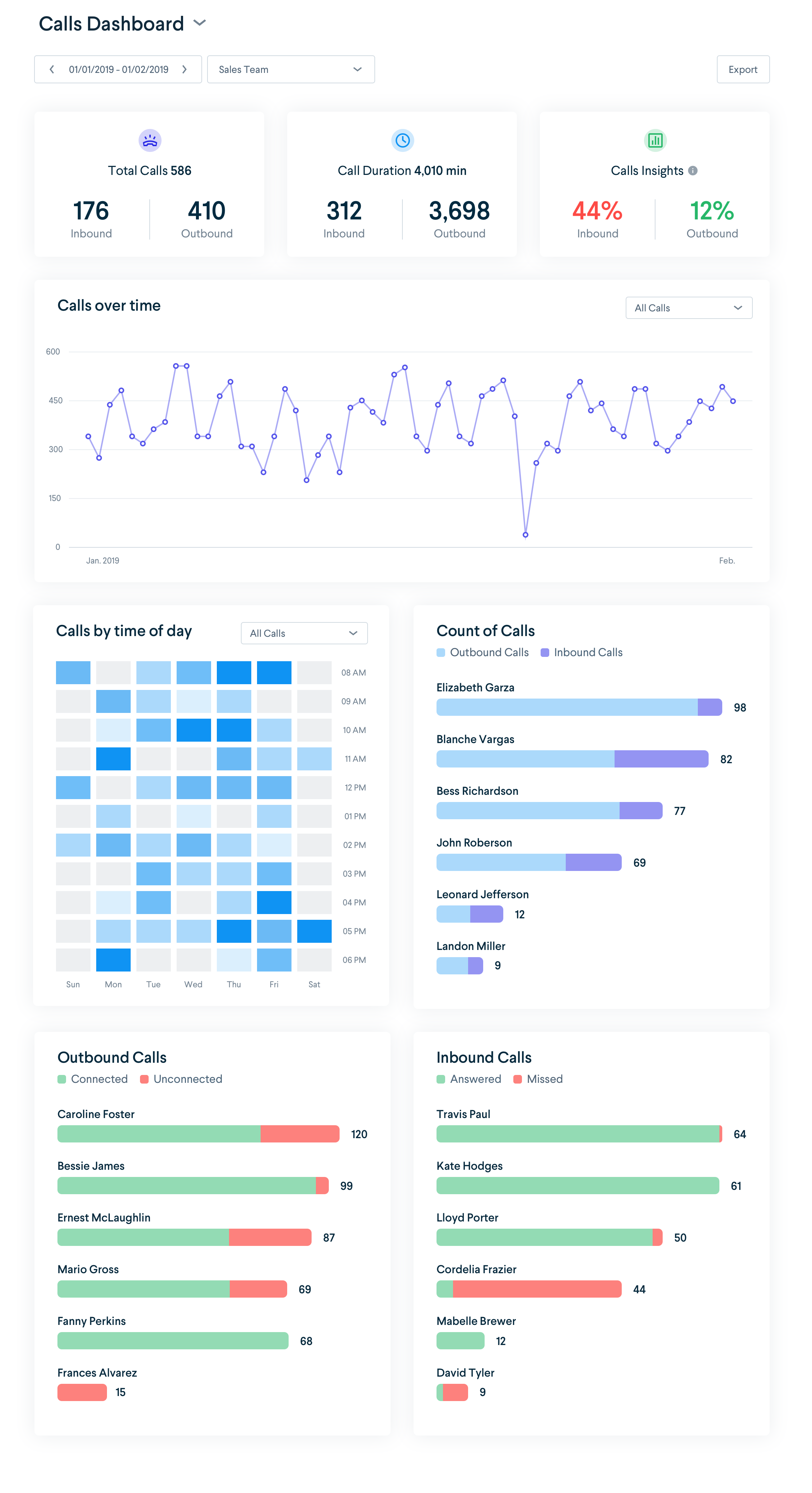Click the Total Calls phone icon
Viewport: 812px width, 1493px height.
coord(149,140)
